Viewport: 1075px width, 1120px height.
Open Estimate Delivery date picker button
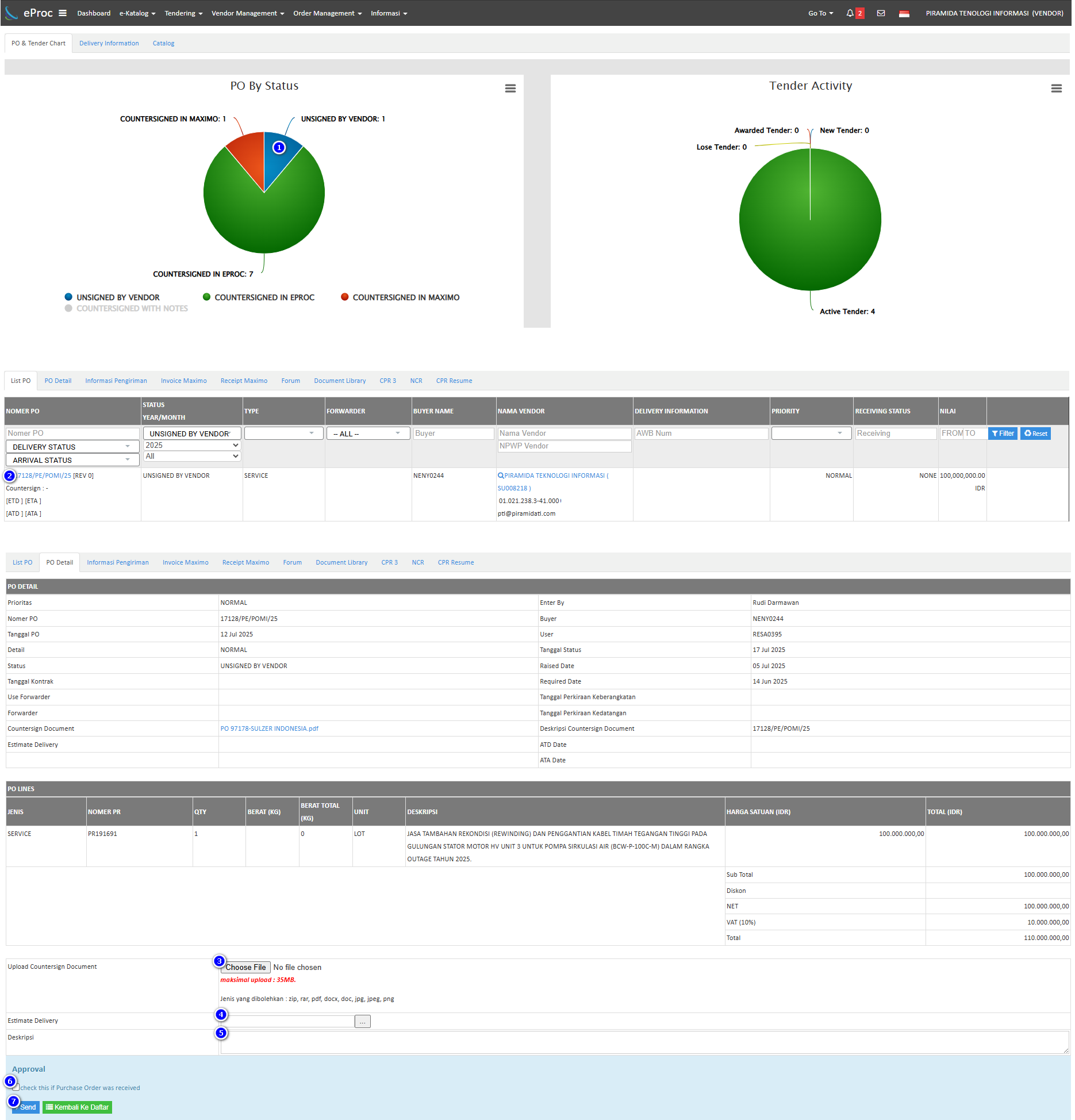tap(363, 1022)
